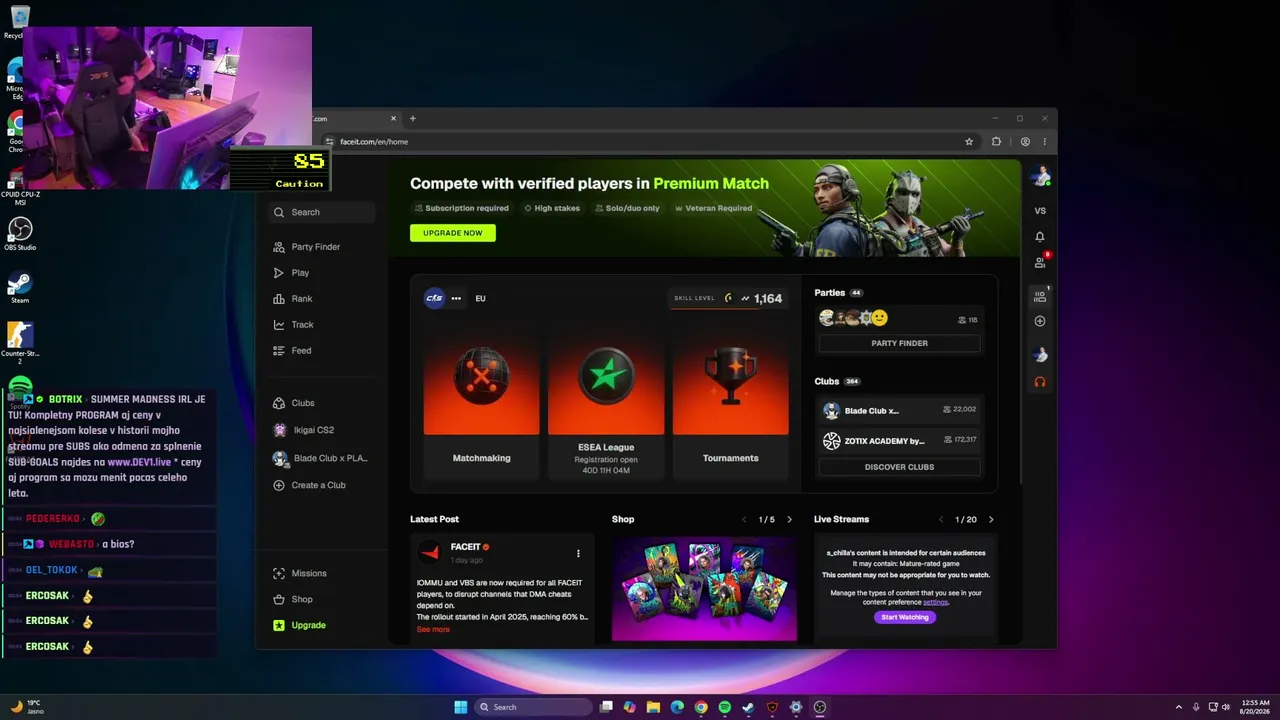
Task: Click the UPGRADE NOW button
Action: [x=452, y=233]
